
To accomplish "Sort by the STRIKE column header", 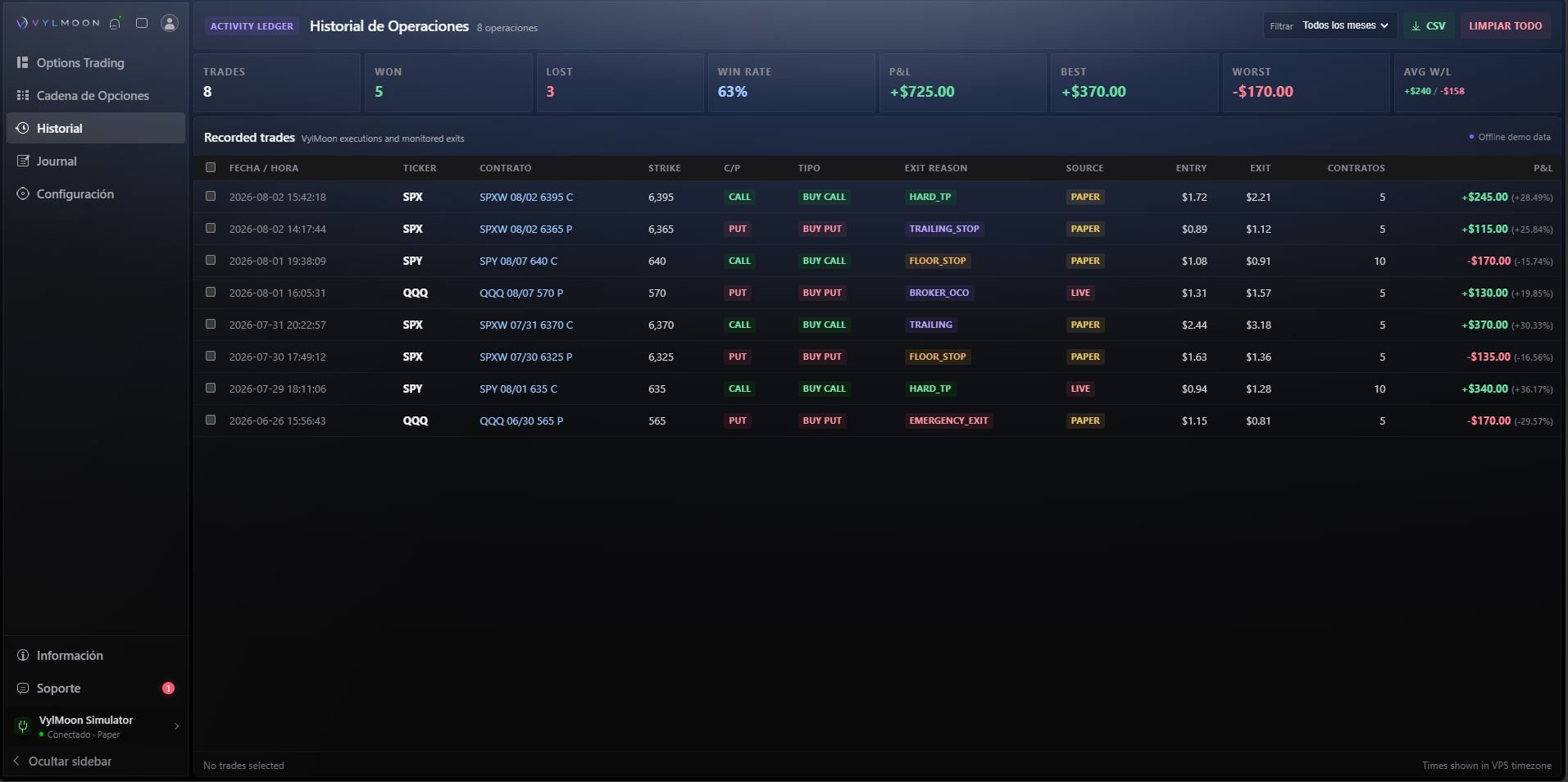I will (x=665, y=168).
